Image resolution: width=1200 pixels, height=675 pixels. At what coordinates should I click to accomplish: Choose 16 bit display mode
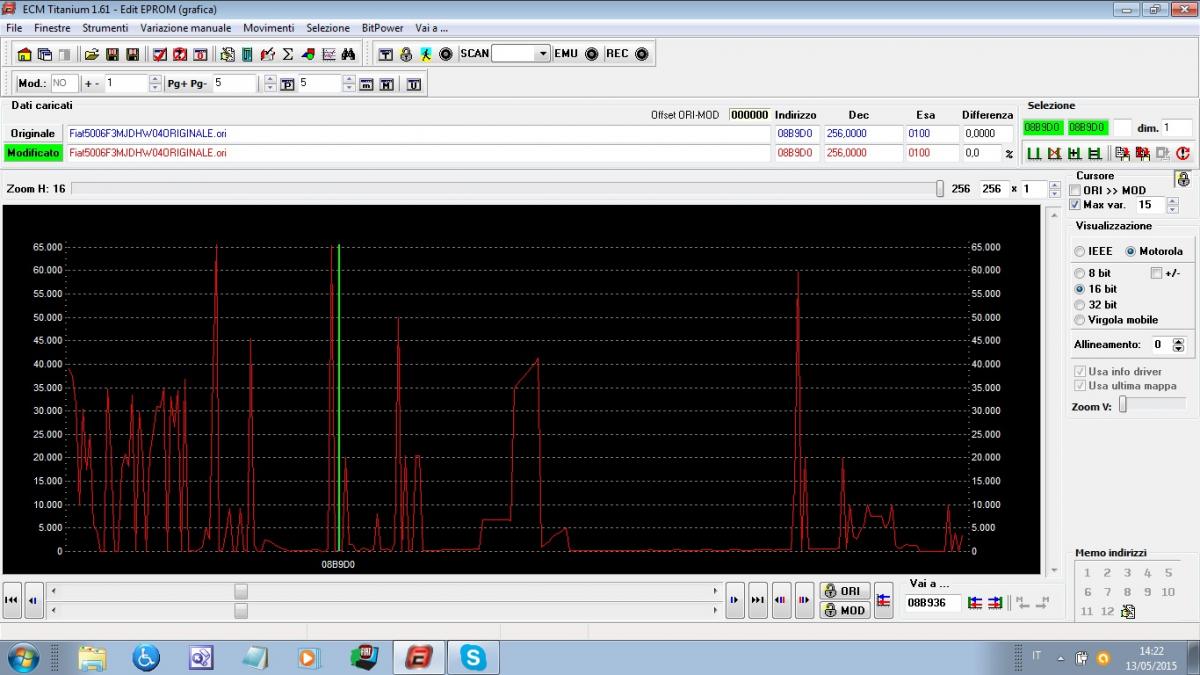pos(1079,289)
